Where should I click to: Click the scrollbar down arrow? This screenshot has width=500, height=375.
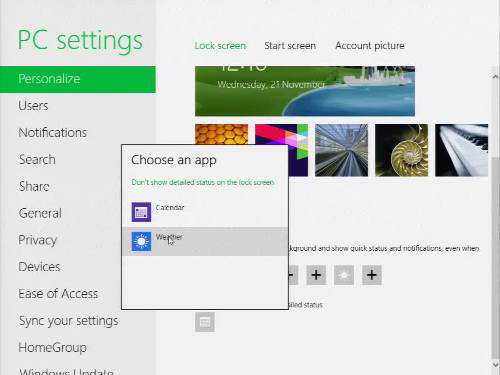point(496,364)
